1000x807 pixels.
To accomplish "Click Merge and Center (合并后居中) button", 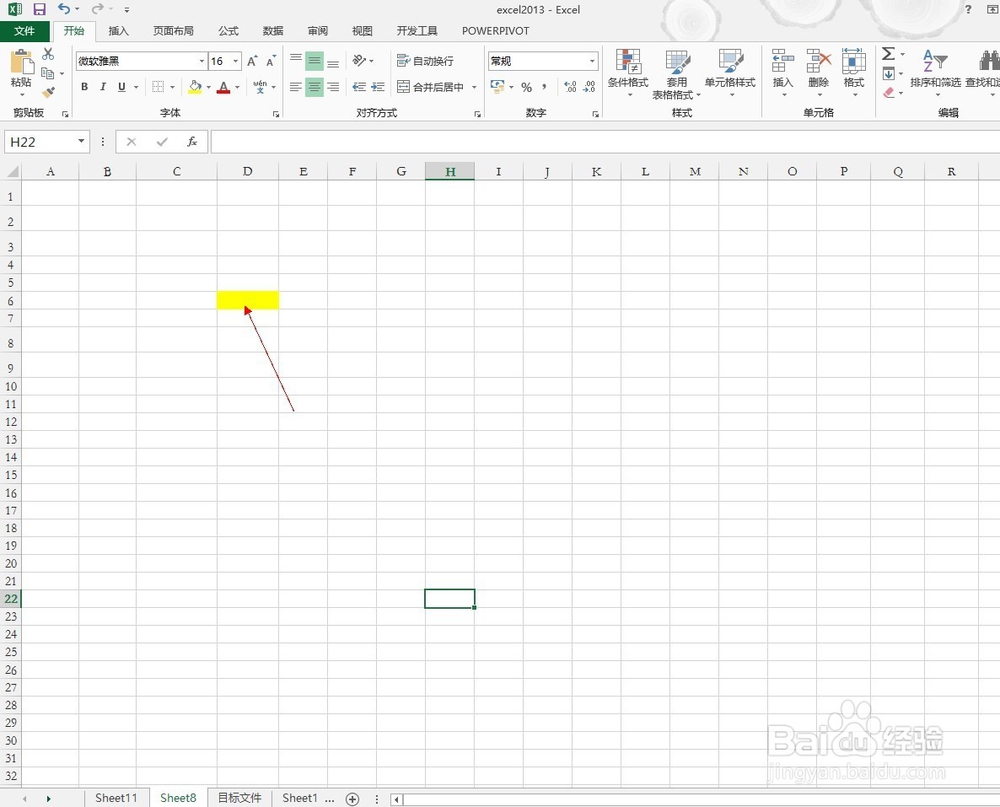I will [430, 87].
